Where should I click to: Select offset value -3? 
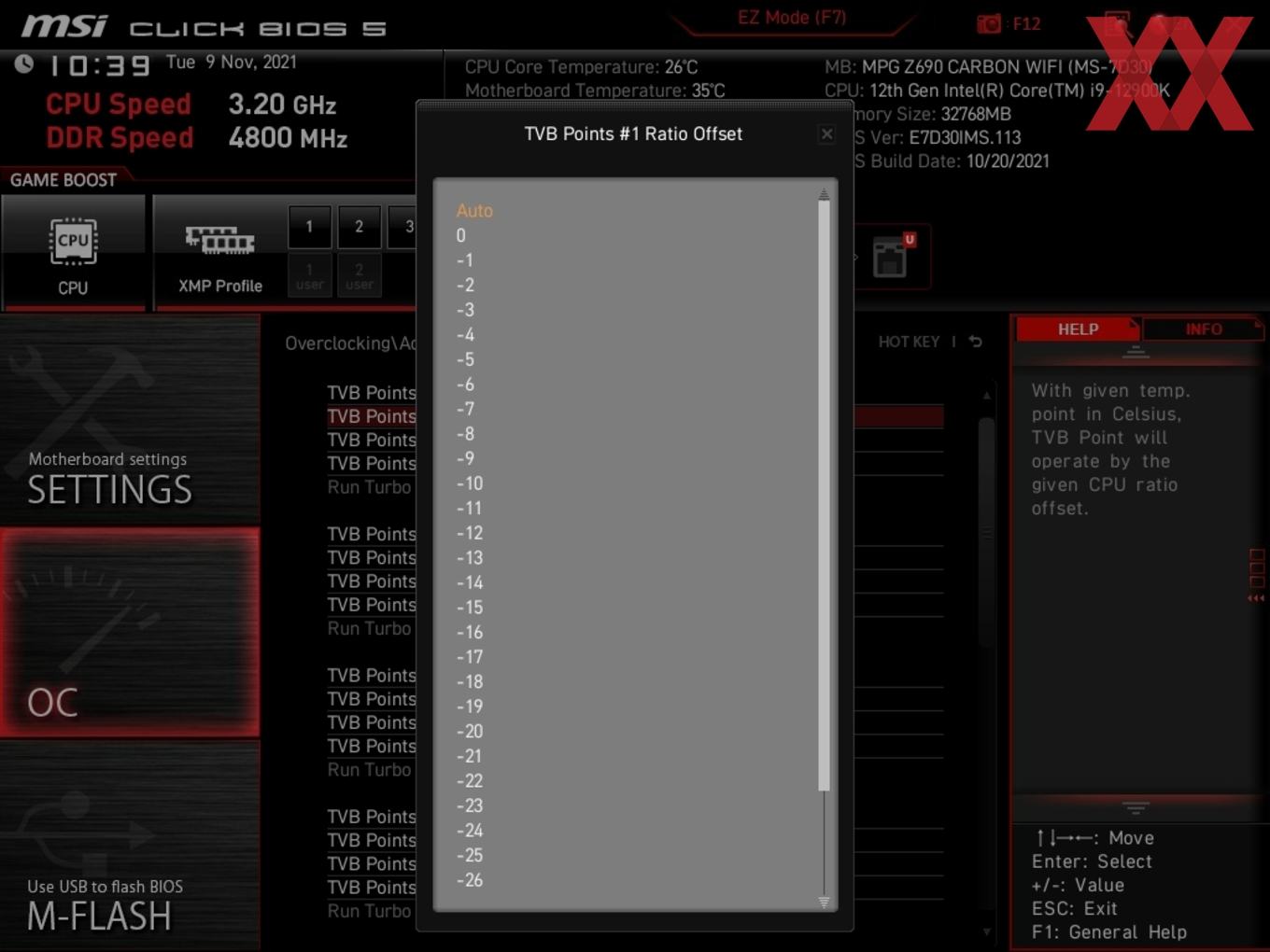pyautogui.click(x=465, y=310)
